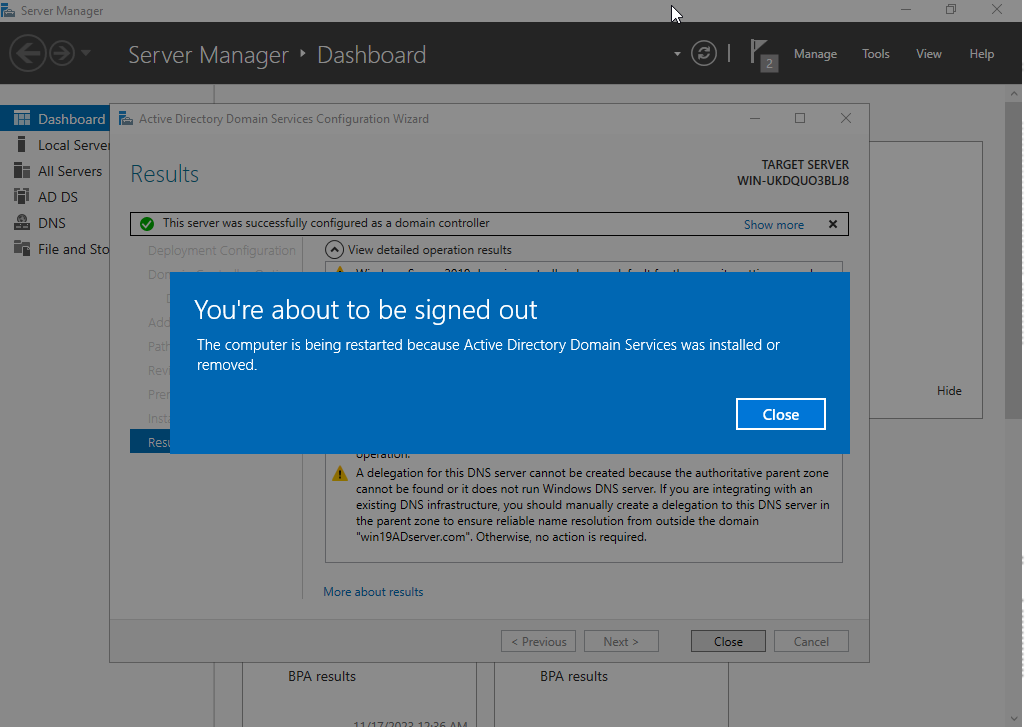1025x727 pixels.
Task: Close the AD DS Configuration Wizard window
Action: point(845,118)
